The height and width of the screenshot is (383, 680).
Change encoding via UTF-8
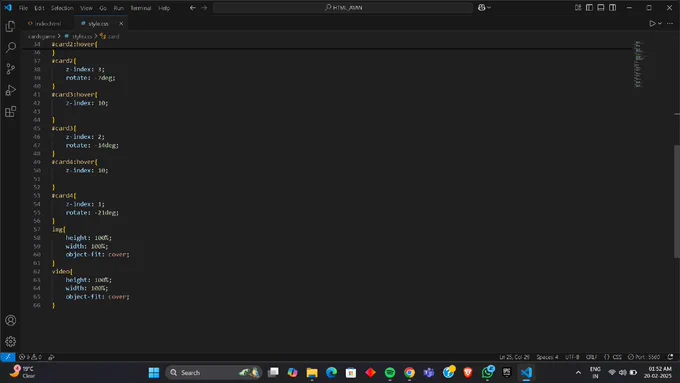[x=572, y=357]
